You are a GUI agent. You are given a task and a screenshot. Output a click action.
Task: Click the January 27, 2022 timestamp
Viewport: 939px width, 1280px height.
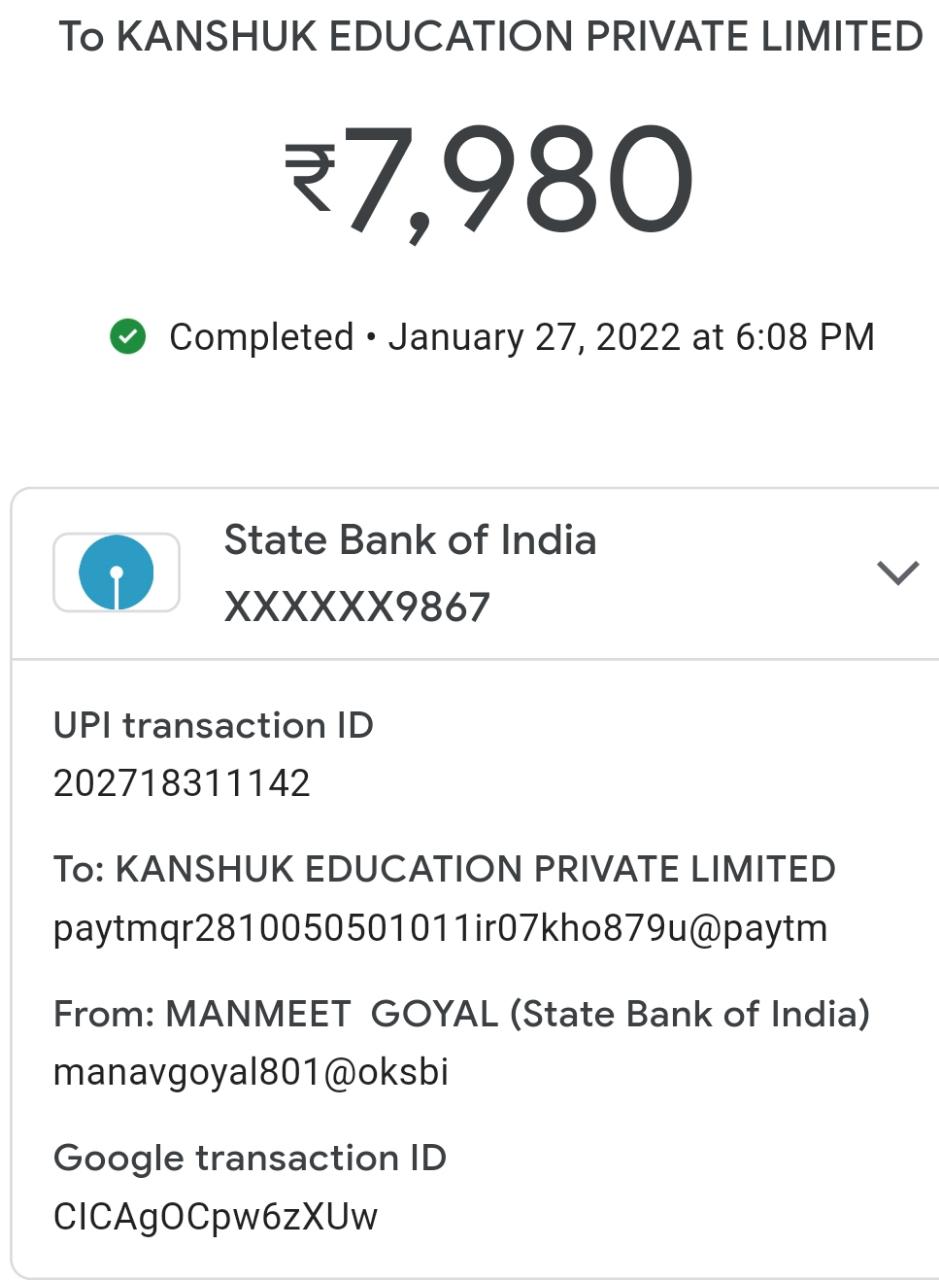tap(535, 338)
